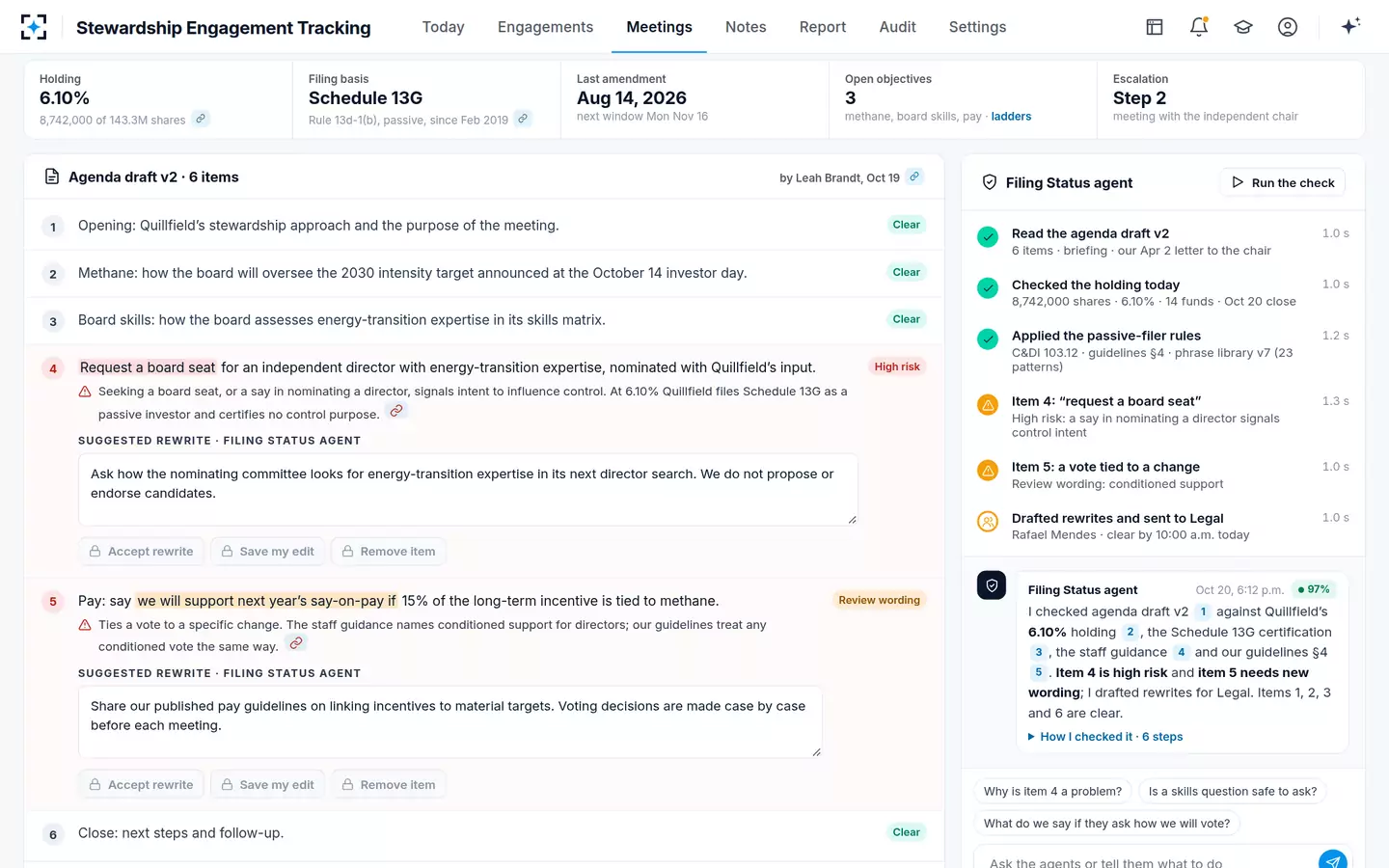Remove item 5 about pay
Screen dimensions: 1389x868
point(388,785)
